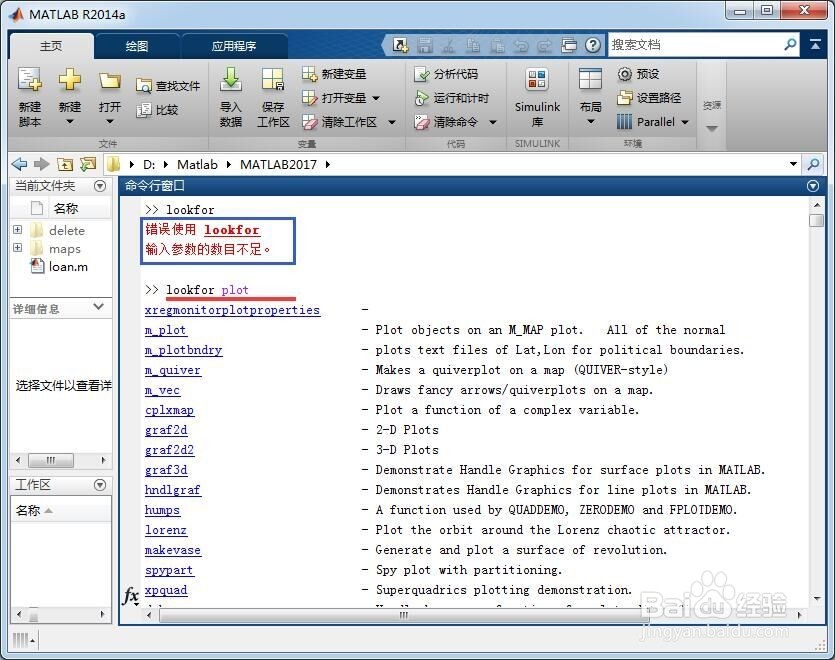Open the 工作区 panel actions menu
The height and width of the screenshot is (660, 835).
[x=100, y=485]
